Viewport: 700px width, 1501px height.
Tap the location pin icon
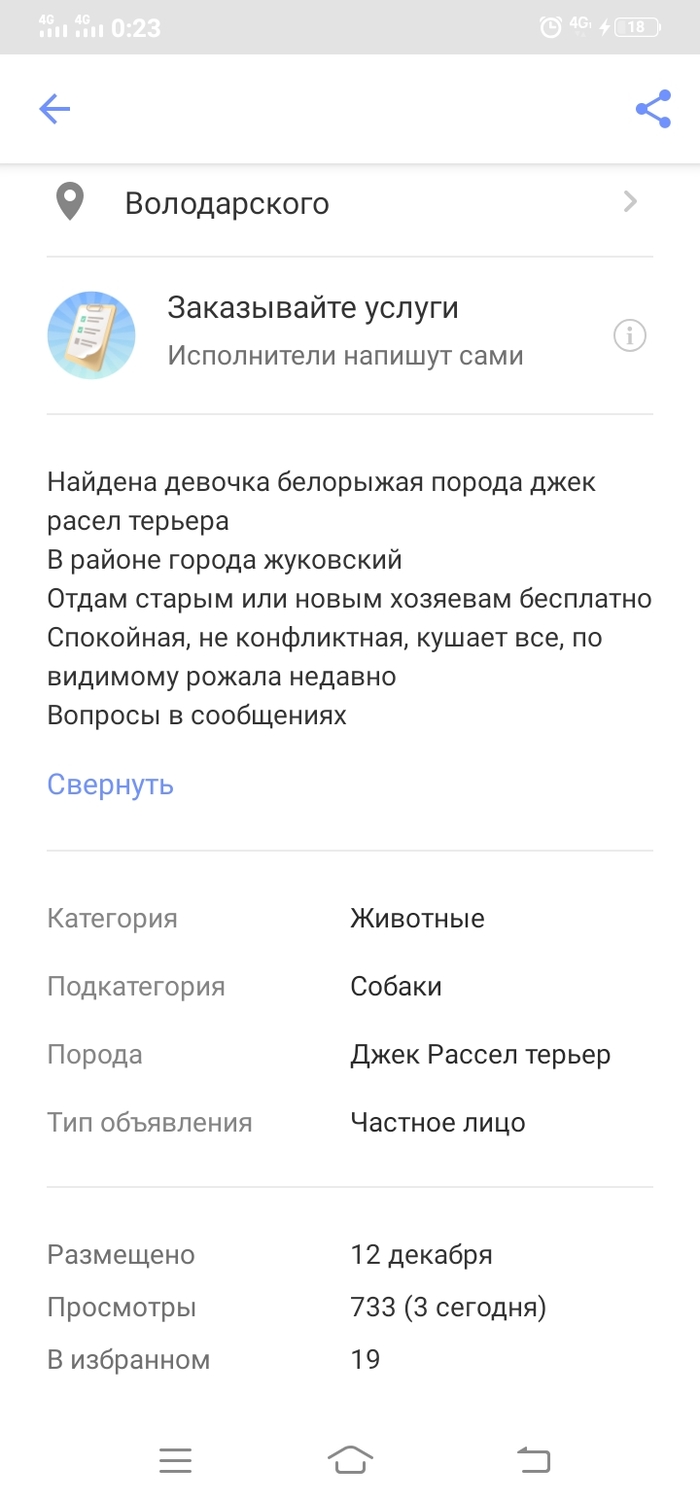[x=69, y=203]
